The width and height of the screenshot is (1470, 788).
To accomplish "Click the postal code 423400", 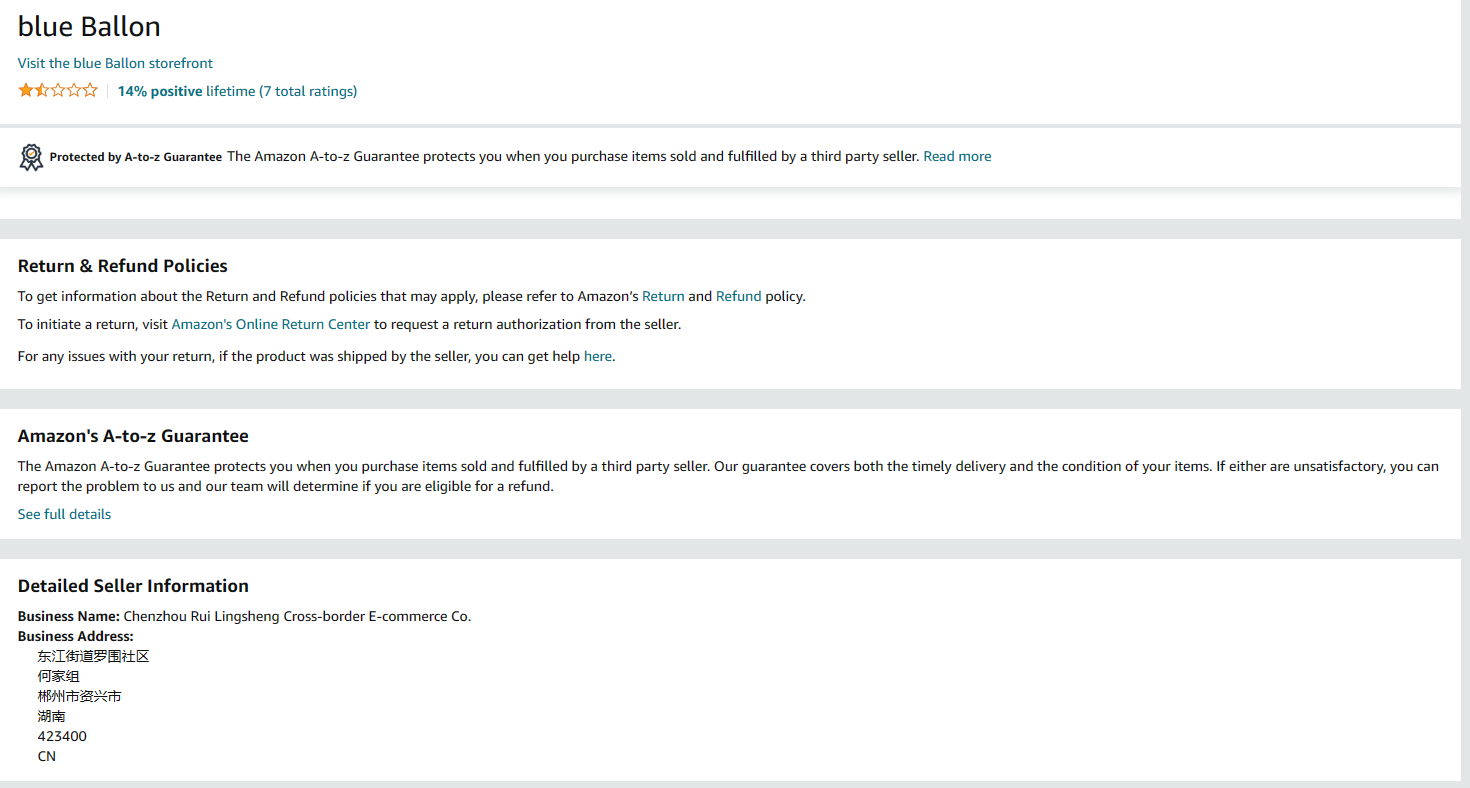I will pyautogui.click(x=62, y=736).
